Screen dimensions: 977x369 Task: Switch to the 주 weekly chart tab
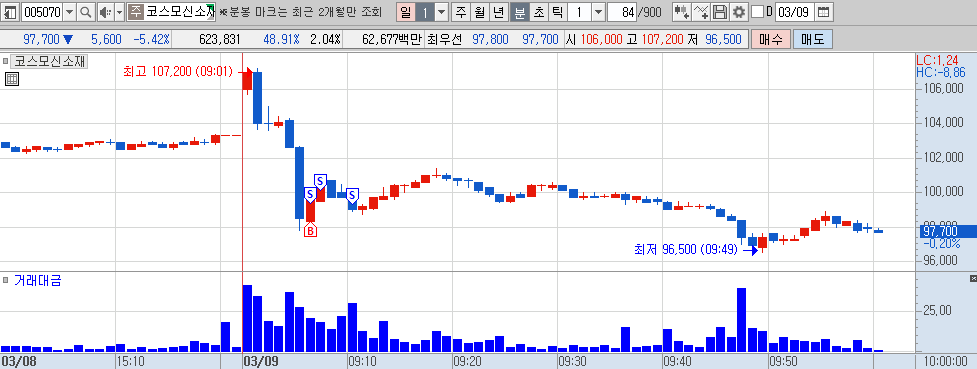(460, 12)
